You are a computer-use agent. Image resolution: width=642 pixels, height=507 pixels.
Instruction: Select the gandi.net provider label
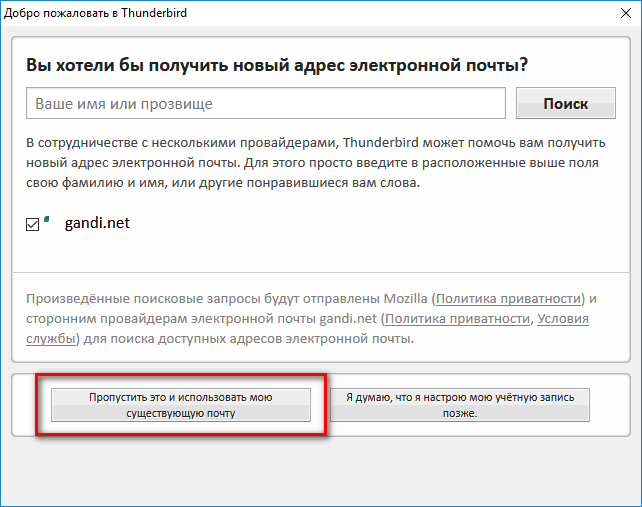pyautogui.click(x=97, y=223)
